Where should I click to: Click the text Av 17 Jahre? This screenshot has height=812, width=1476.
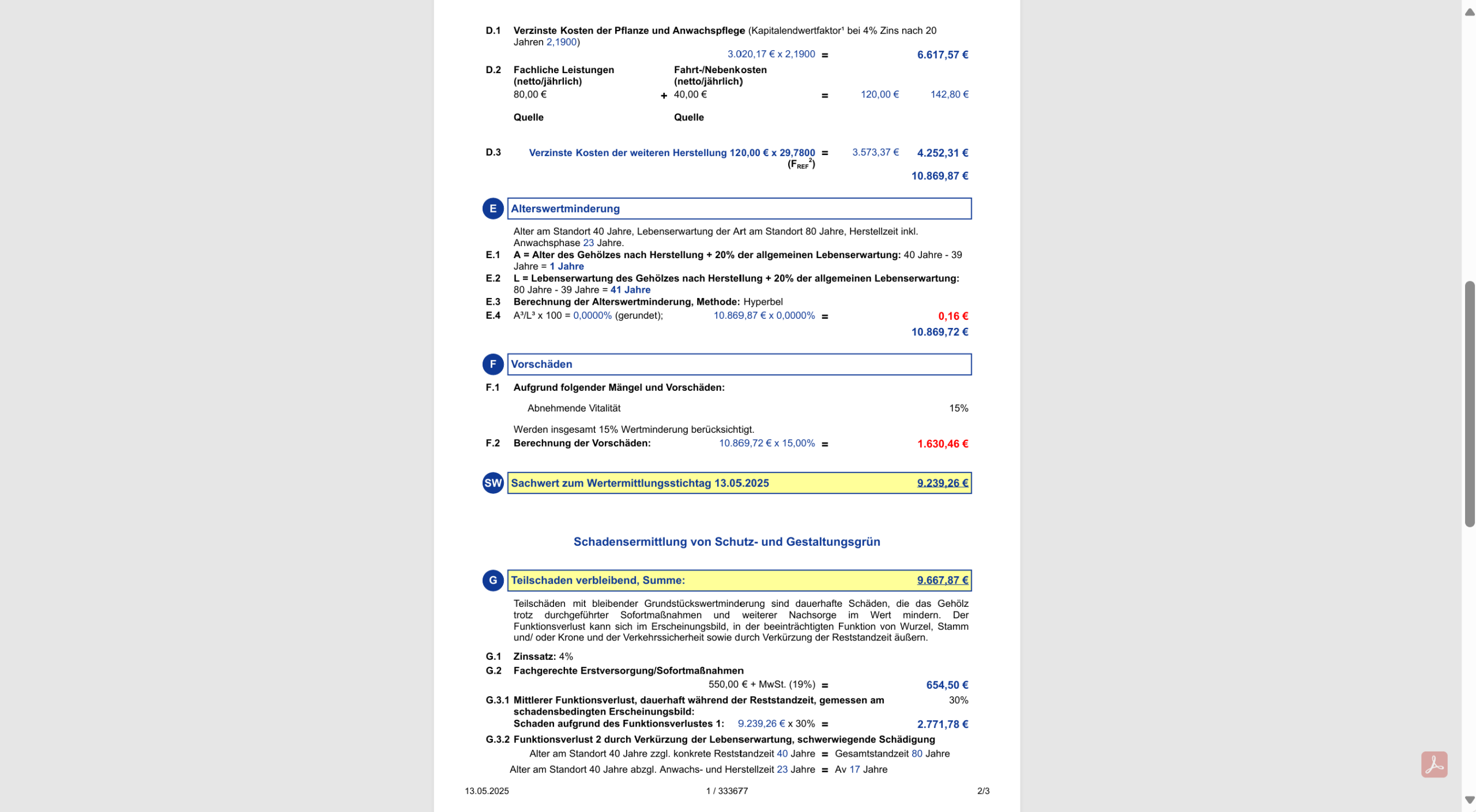click(x=861, y=769)
